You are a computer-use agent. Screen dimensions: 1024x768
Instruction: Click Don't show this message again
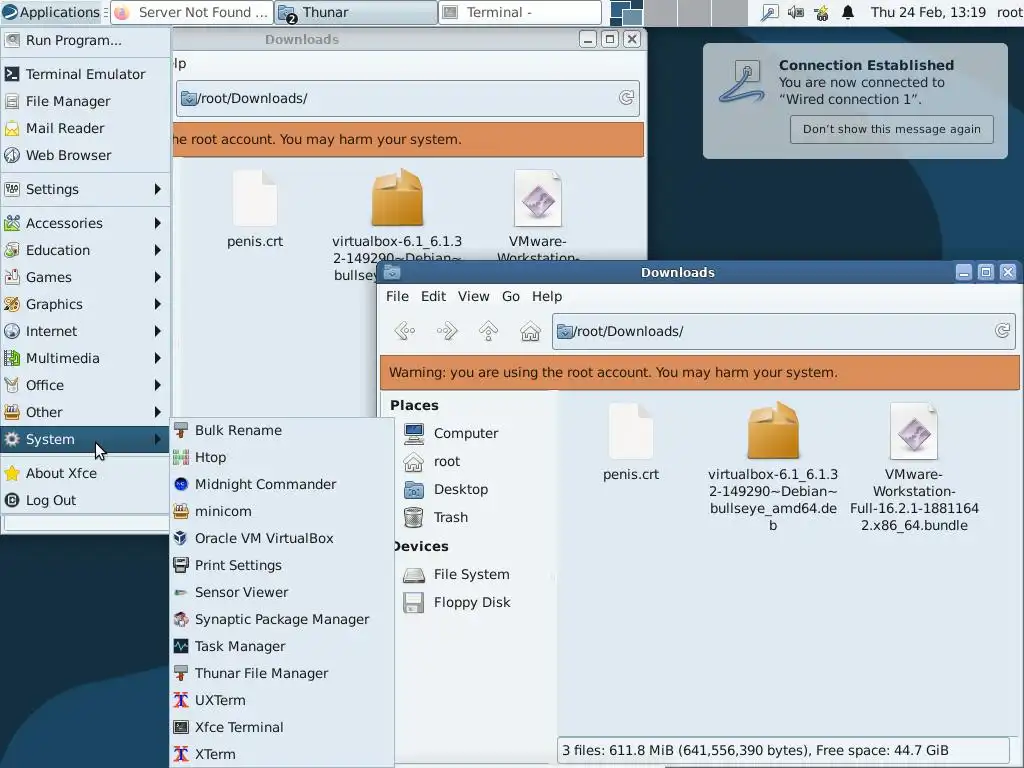[x=891, y=129]
